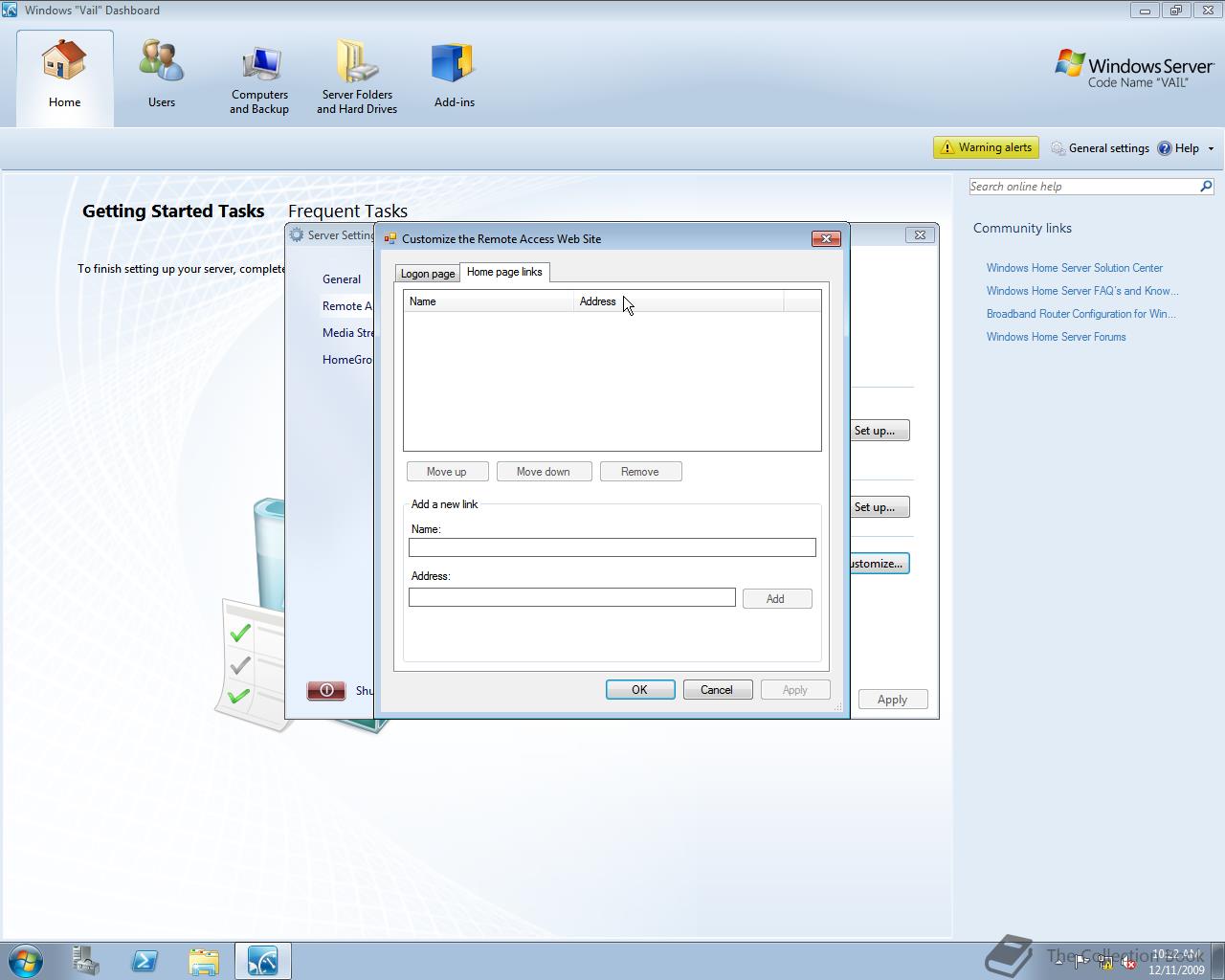1225x980 pixels.
Task: Select HomeGroup in Server Settings
Action: click(347, 360)
